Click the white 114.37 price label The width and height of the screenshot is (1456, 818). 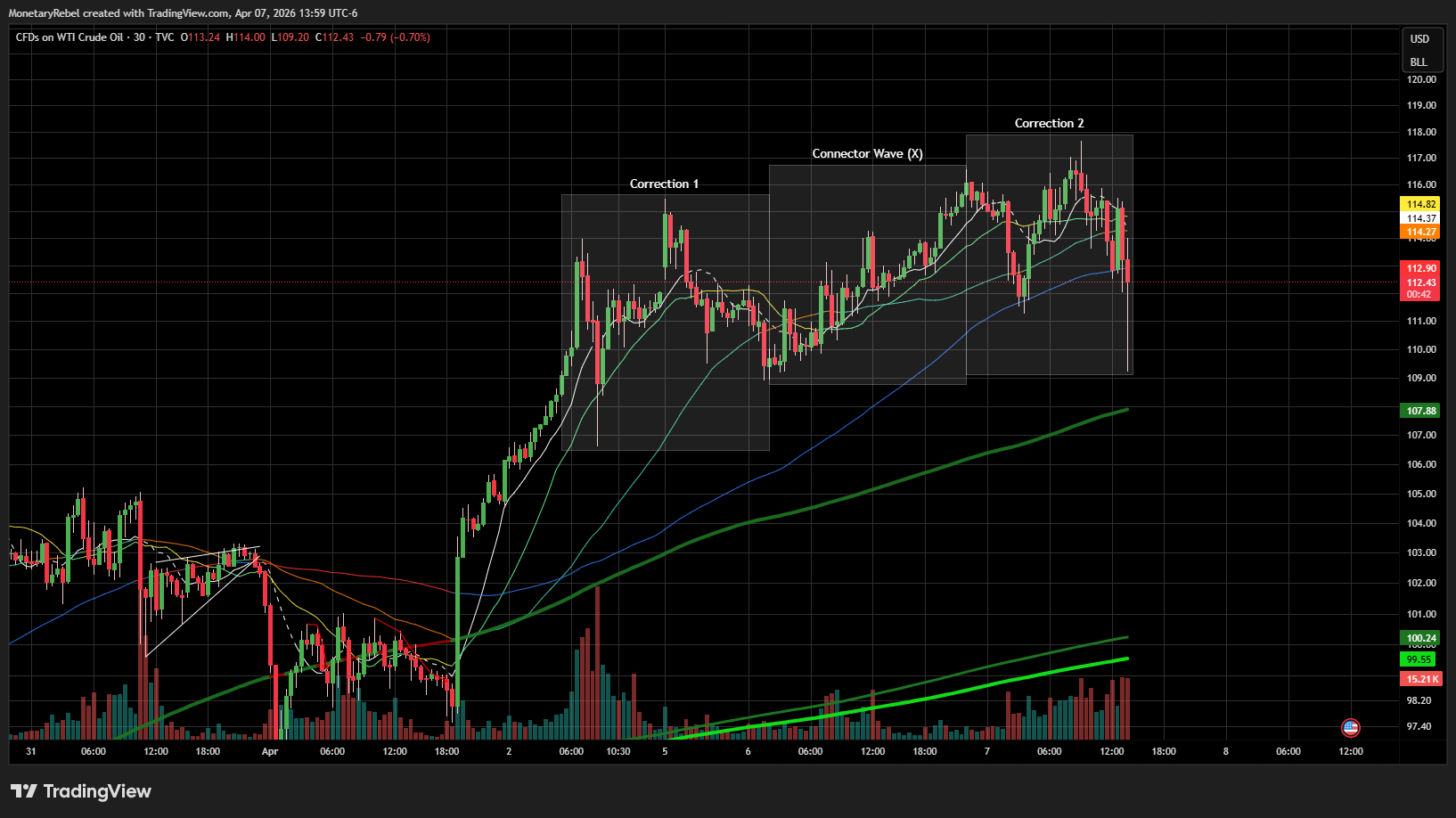[x=1421, y=218]
